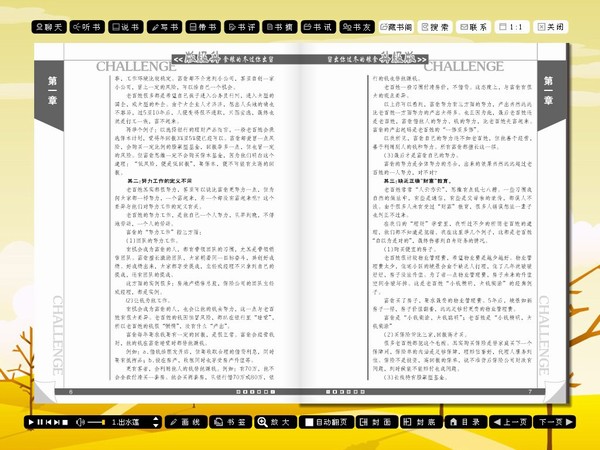
Task: Open the button between 写书 and 书评
Action: [203, 27]
